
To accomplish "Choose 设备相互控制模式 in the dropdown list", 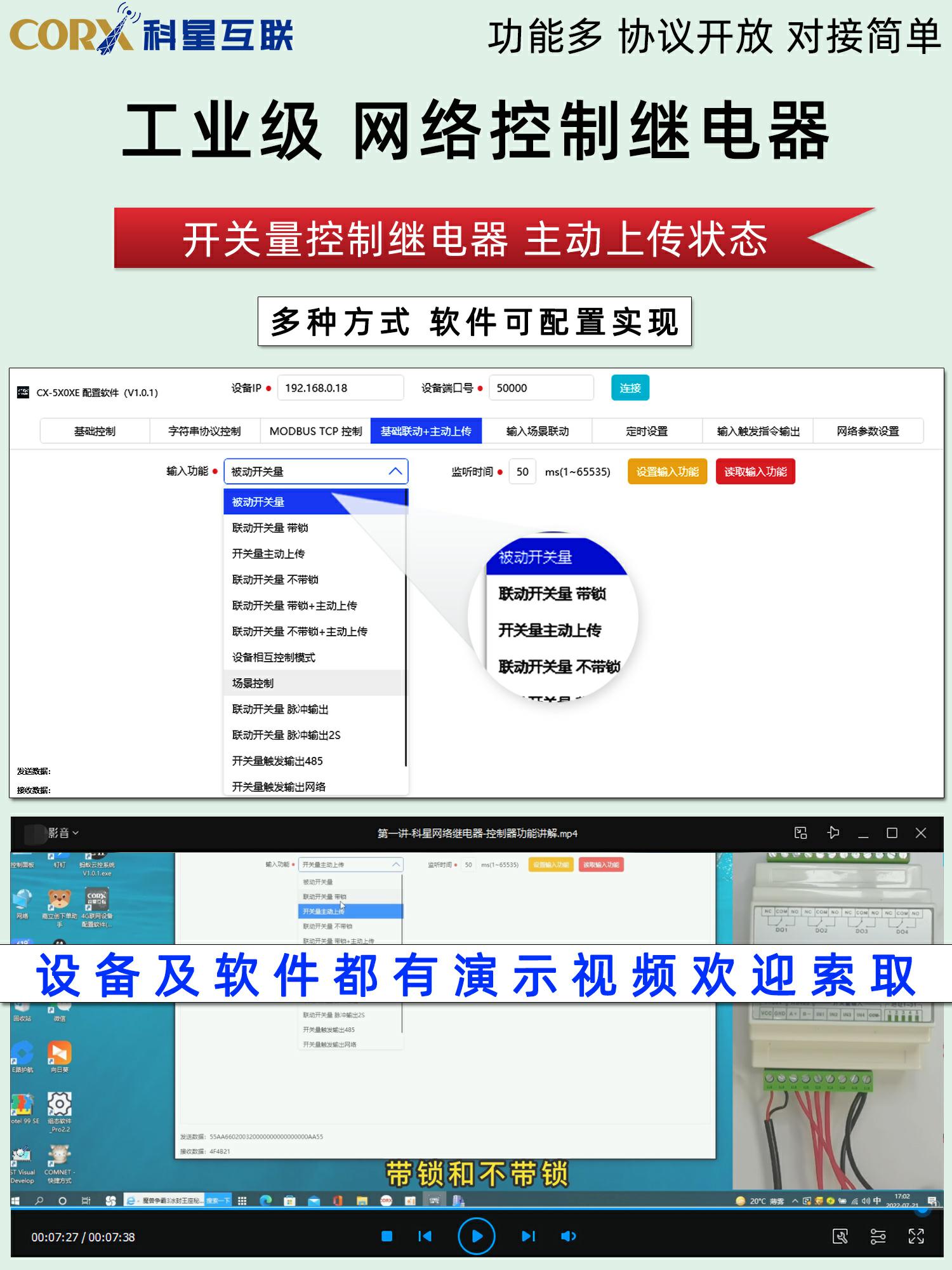I will point(315,657).
